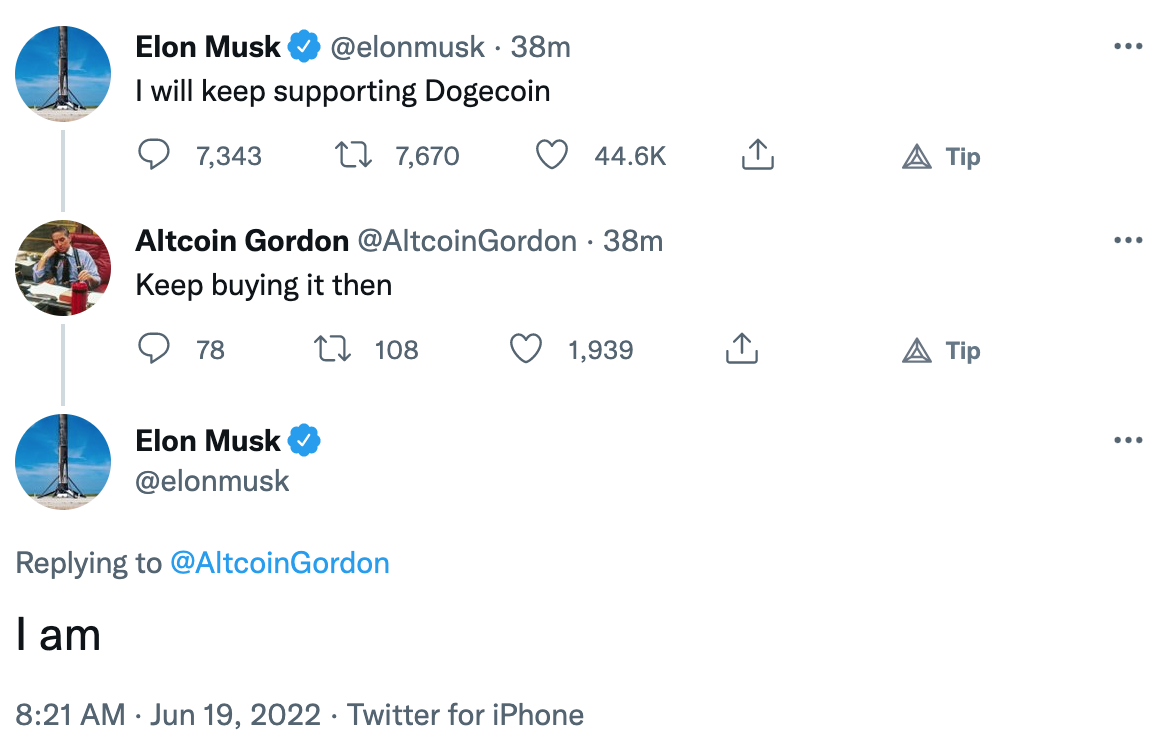Open the Altcoin Gordon display name
Viewport: 1170px width, 752px height.
tap(242, 241)
